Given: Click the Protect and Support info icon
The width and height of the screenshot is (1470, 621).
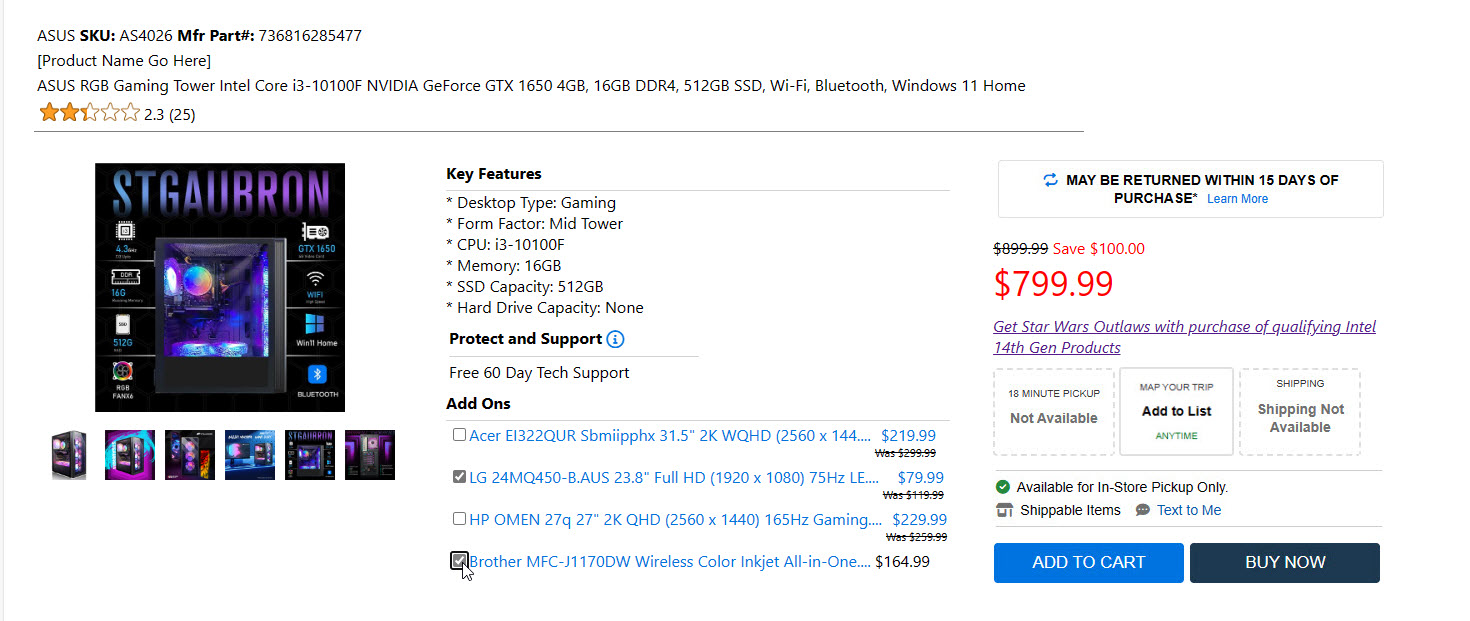Looking at the screenshot, I should tap(616, 339).
